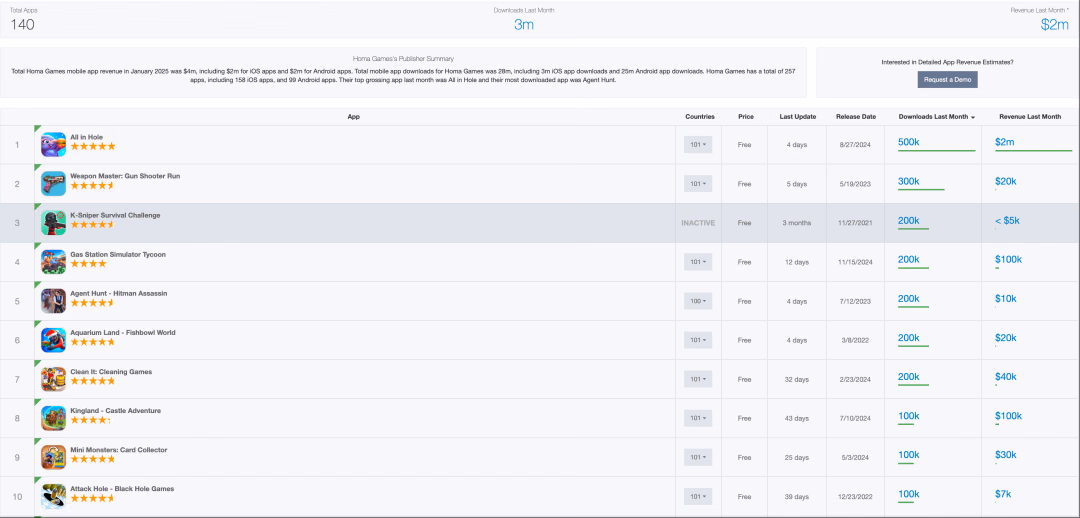Viewport: 1080px width, 518px height.
Task: Open Weapon Master: Gun Shooter Run link
Action: [125, 176]
